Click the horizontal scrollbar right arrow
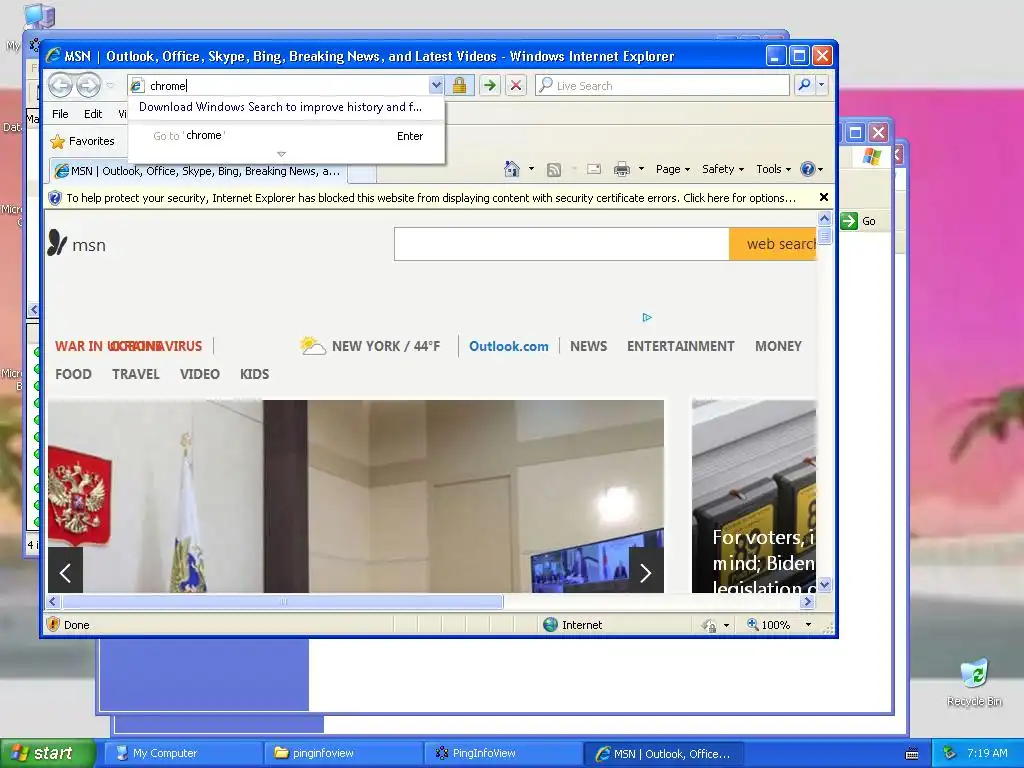The height and width of the screenshot is (768, 1024). pyautogui.click(x=808, y=601)
